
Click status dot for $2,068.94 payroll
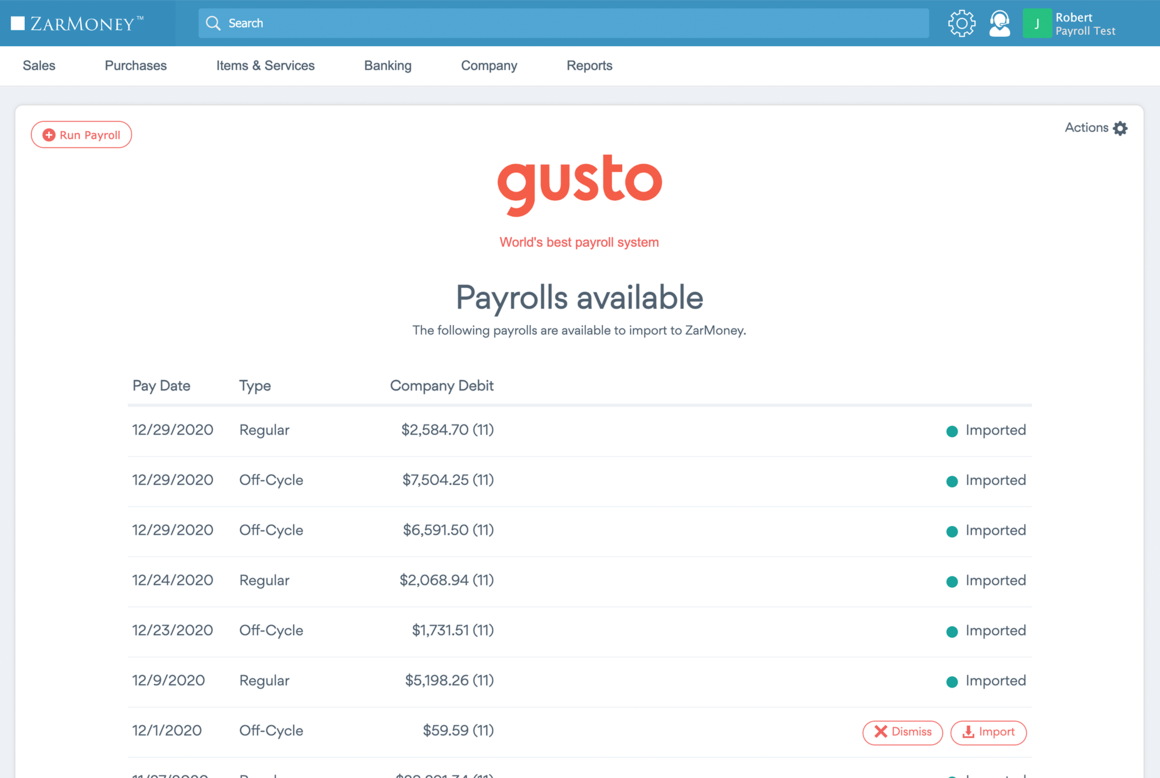[x=952, y=582]
